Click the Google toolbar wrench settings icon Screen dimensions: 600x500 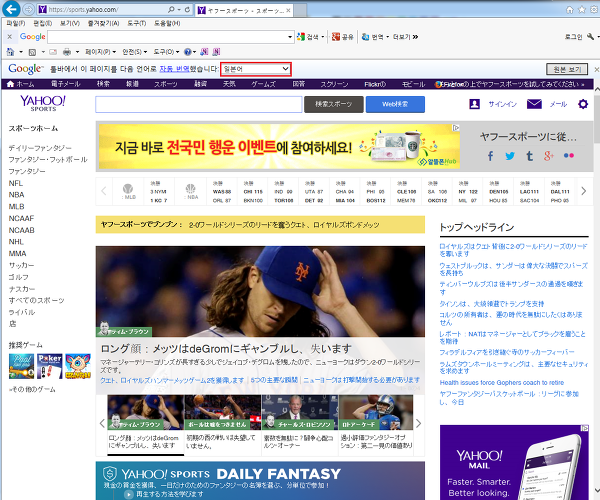[x=590, y=37]
